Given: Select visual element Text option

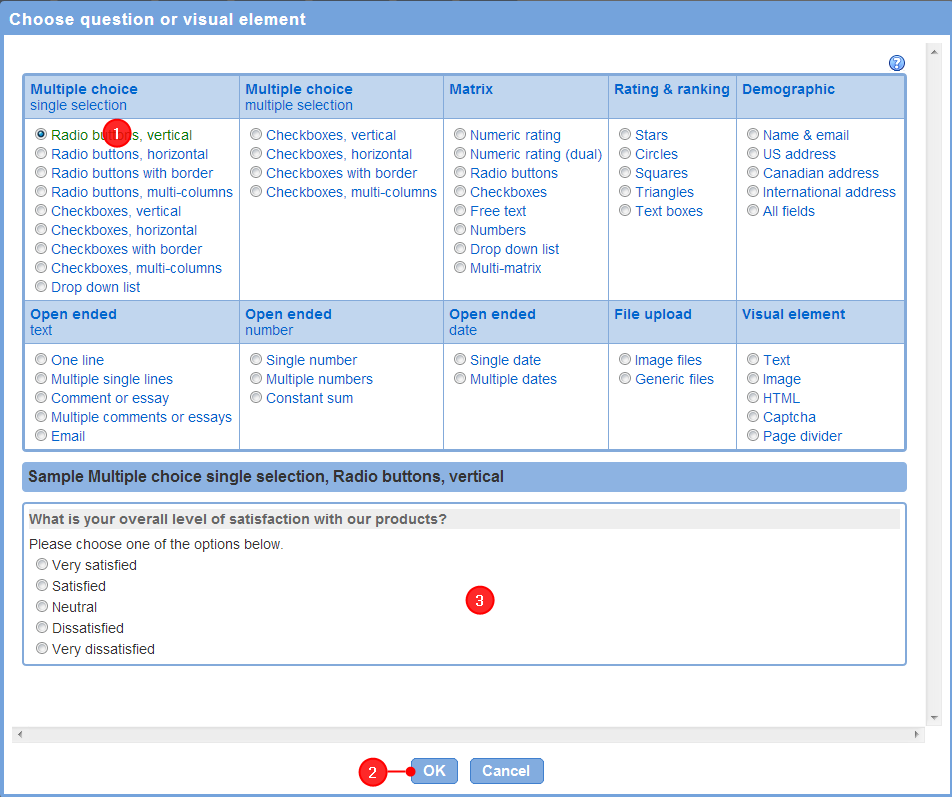Looking at the screenshot, I should 753,359.
